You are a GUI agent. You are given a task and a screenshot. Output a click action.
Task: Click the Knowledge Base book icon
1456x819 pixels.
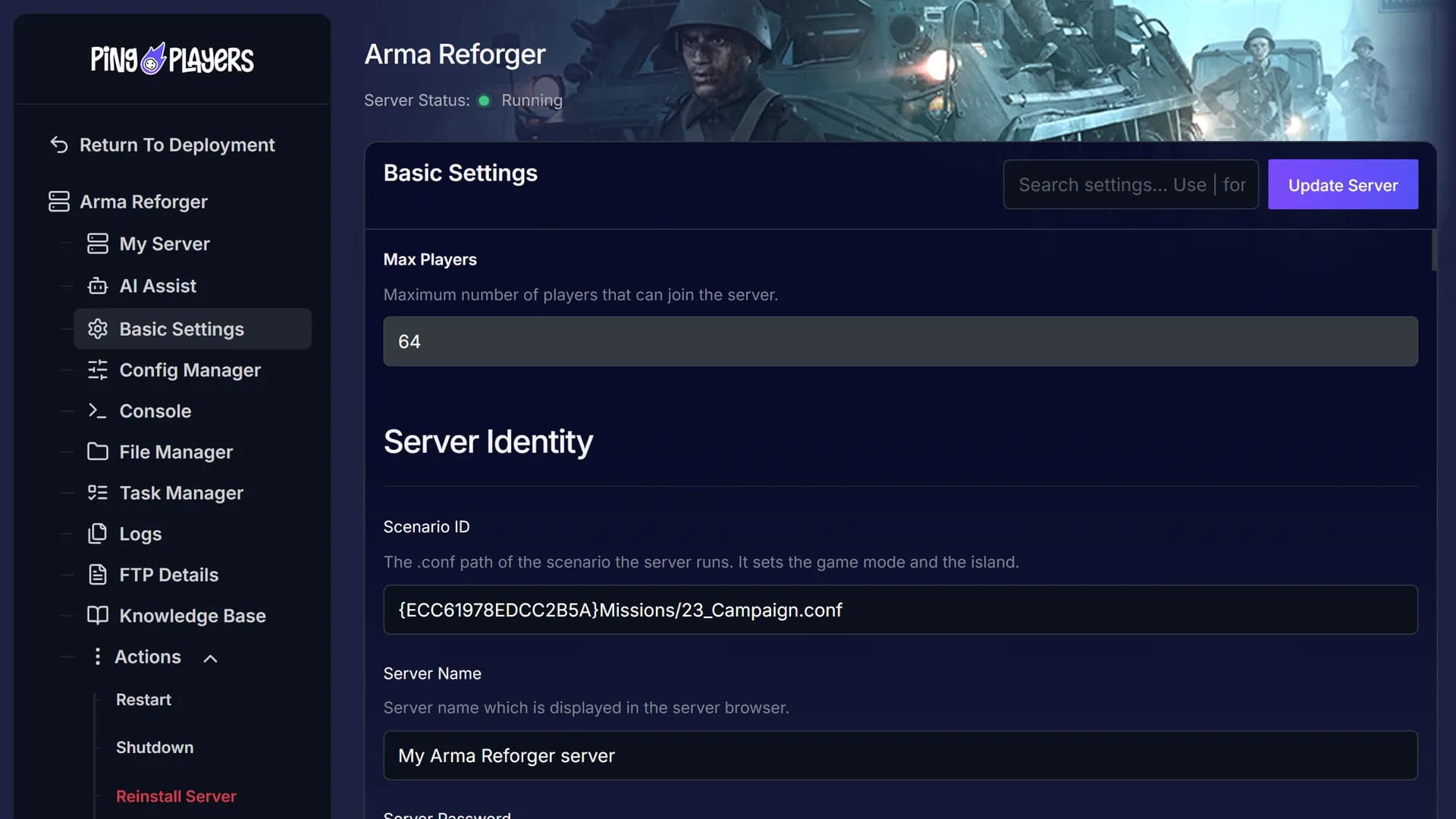[x=98, y=615]
